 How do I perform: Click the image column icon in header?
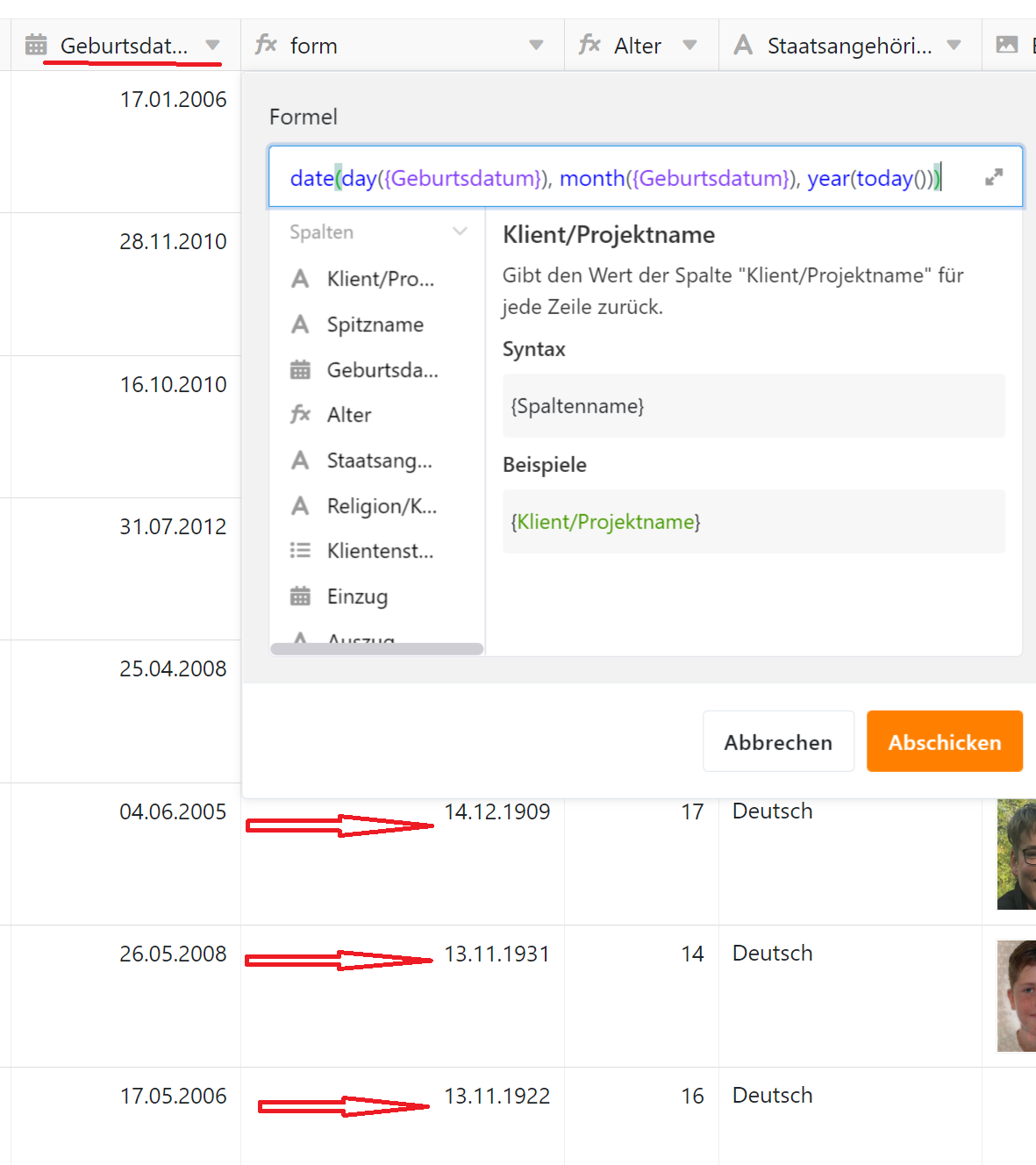1007,45
